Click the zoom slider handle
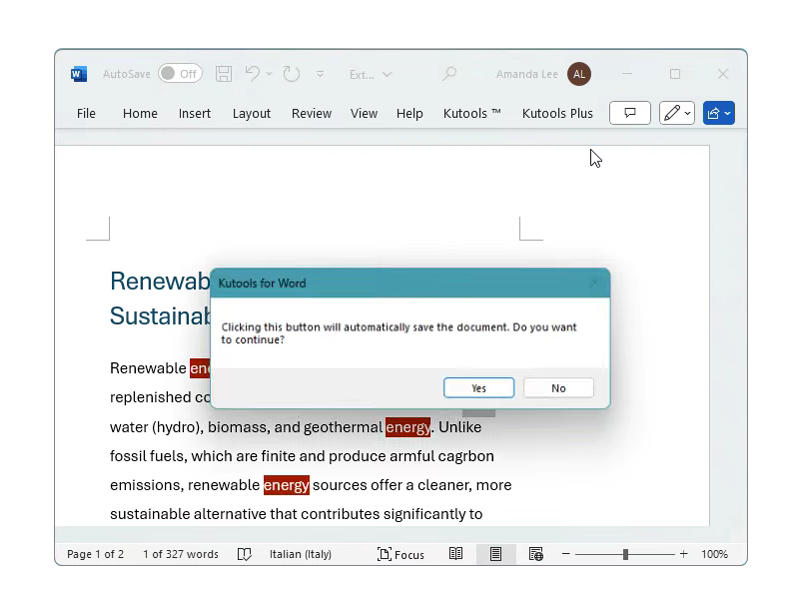The image size is (800, 605). 626,554
